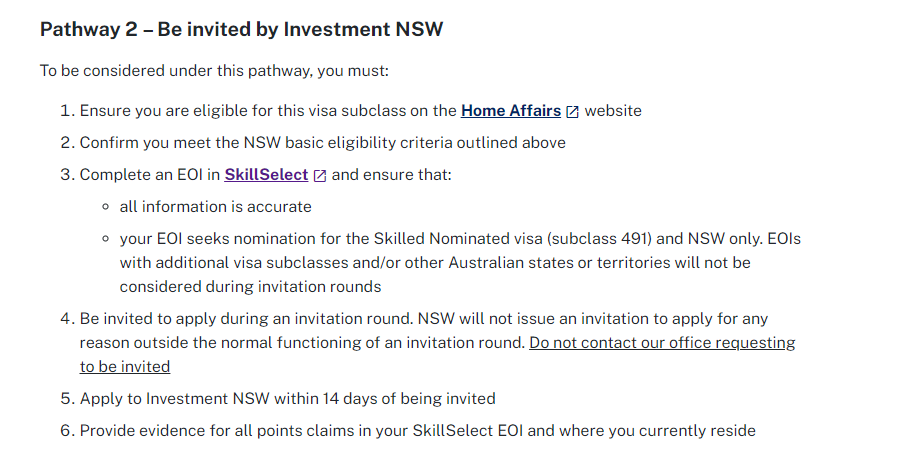Click the "all information is accurate" bullet text

click(x=215, y=207)
